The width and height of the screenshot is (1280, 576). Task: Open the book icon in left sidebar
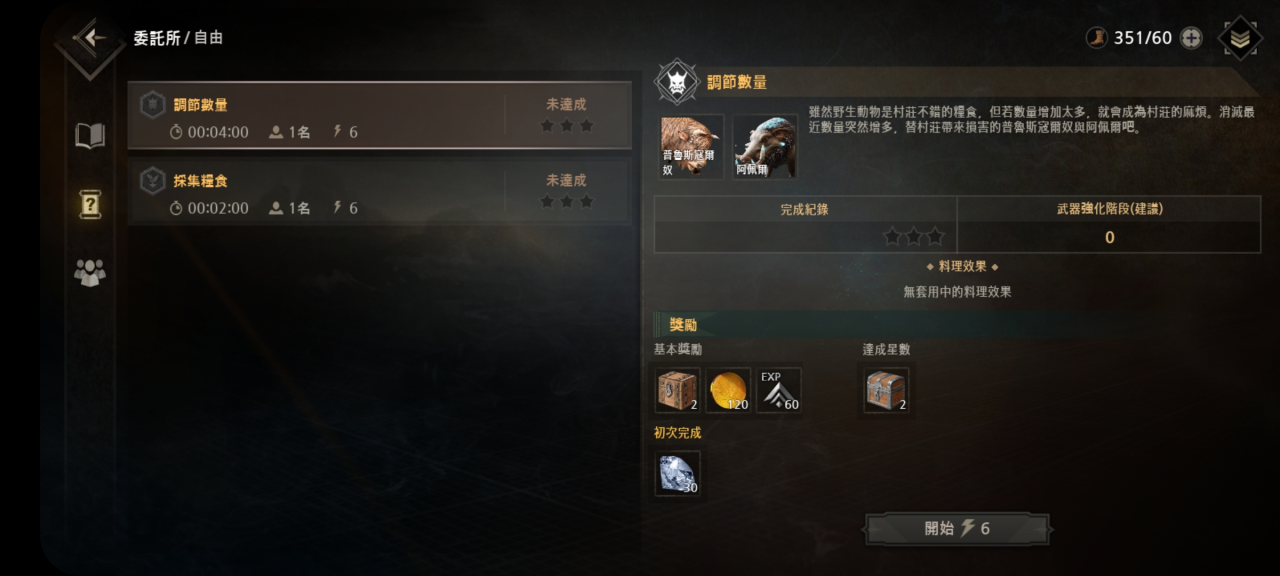[x=90, y=135]
